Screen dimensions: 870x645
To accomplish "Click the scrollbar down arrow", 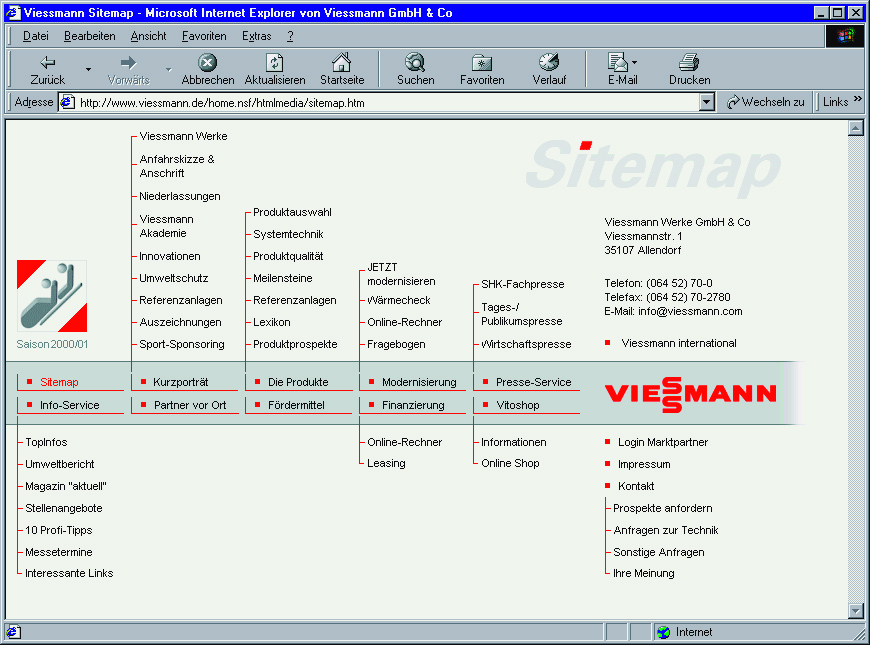I will (856, 611).
